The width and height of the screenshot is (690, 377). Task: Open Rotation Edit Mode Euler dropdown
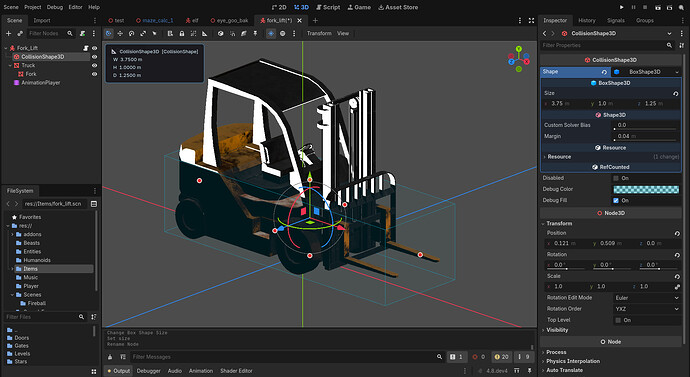[646, 298]
